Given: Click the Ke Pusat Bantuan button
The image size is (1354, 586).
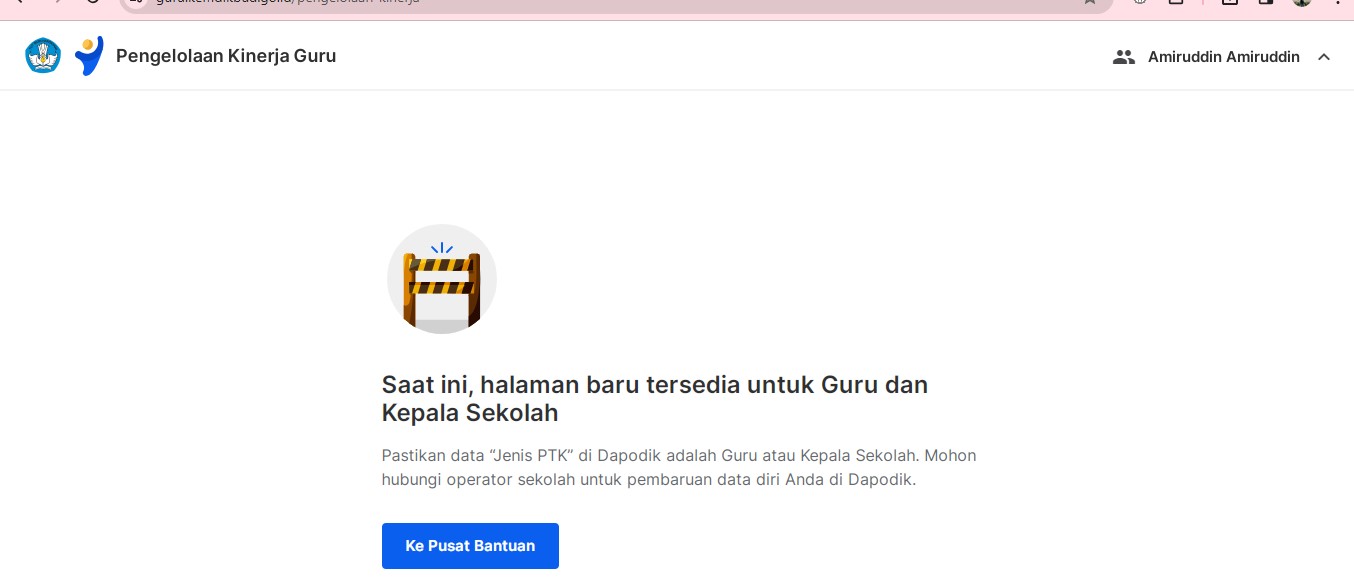Looking at the screenshot, I should point(470,546).
